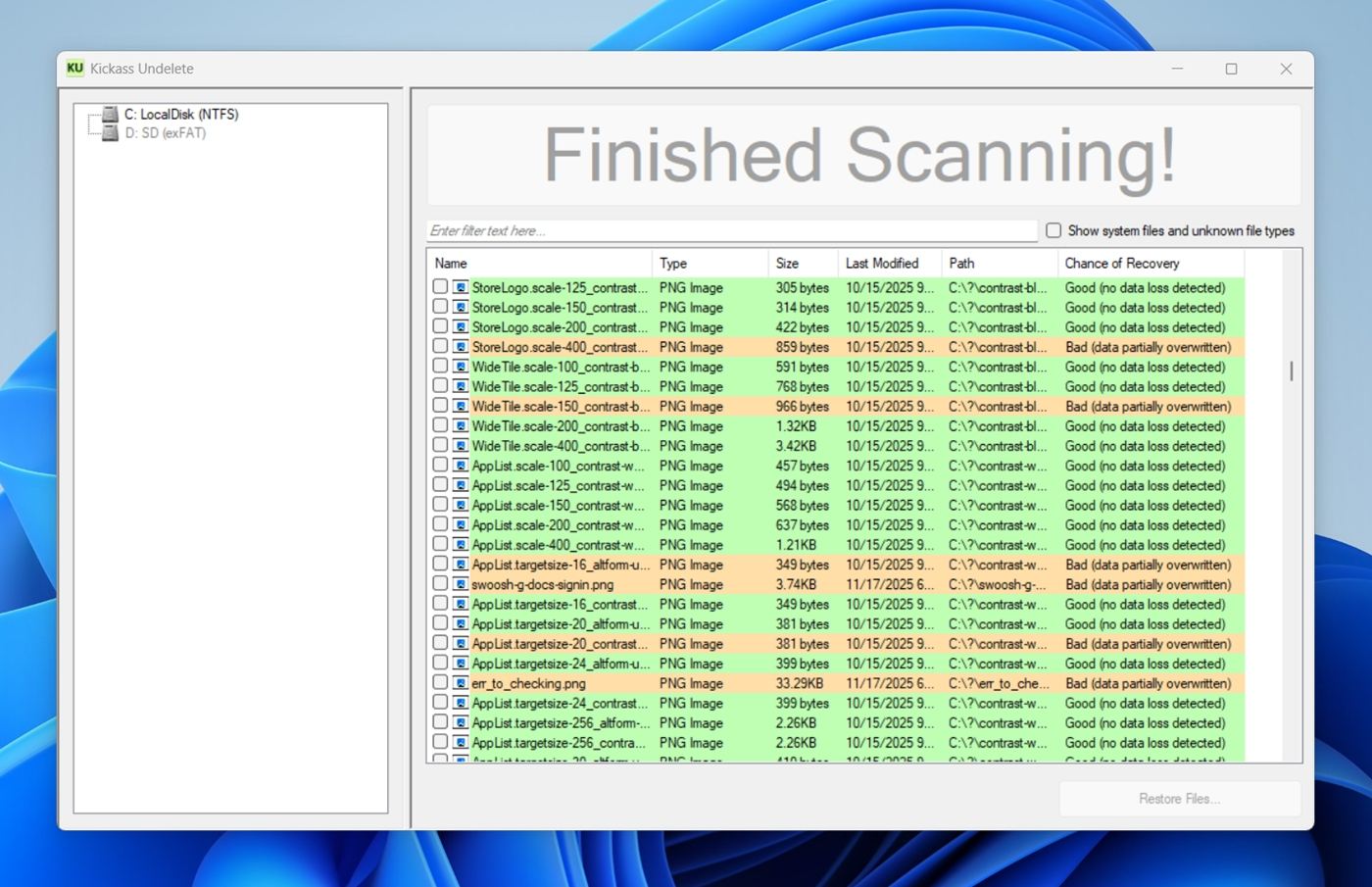This screenshot has width=1372, height=887.
Task: Select err_to_checking.png for recovery
Action: 439,683
